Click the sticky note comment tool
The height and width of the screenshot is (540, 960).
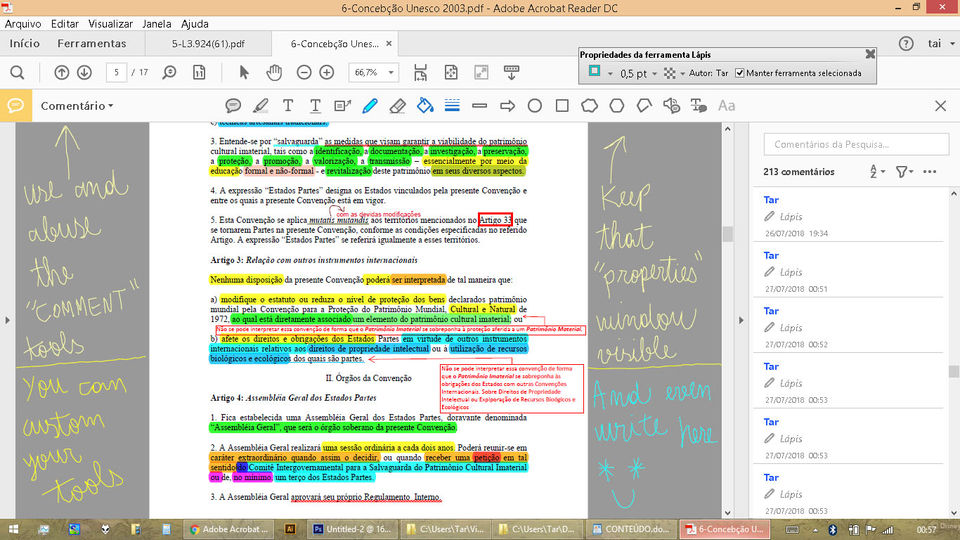[x=233, y=105]
